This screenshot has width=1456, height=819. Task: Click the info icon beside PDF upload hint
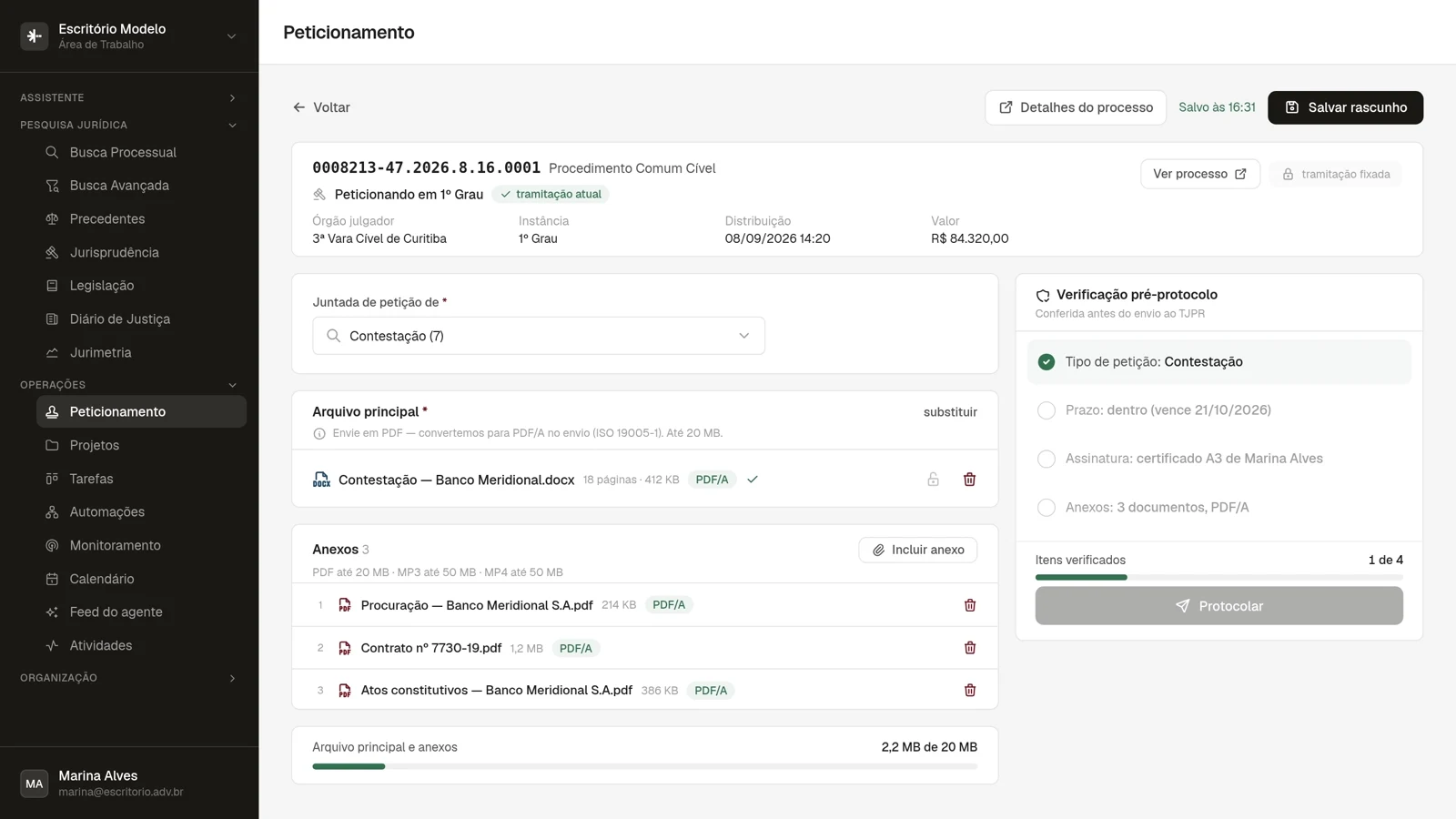(319, 434)
